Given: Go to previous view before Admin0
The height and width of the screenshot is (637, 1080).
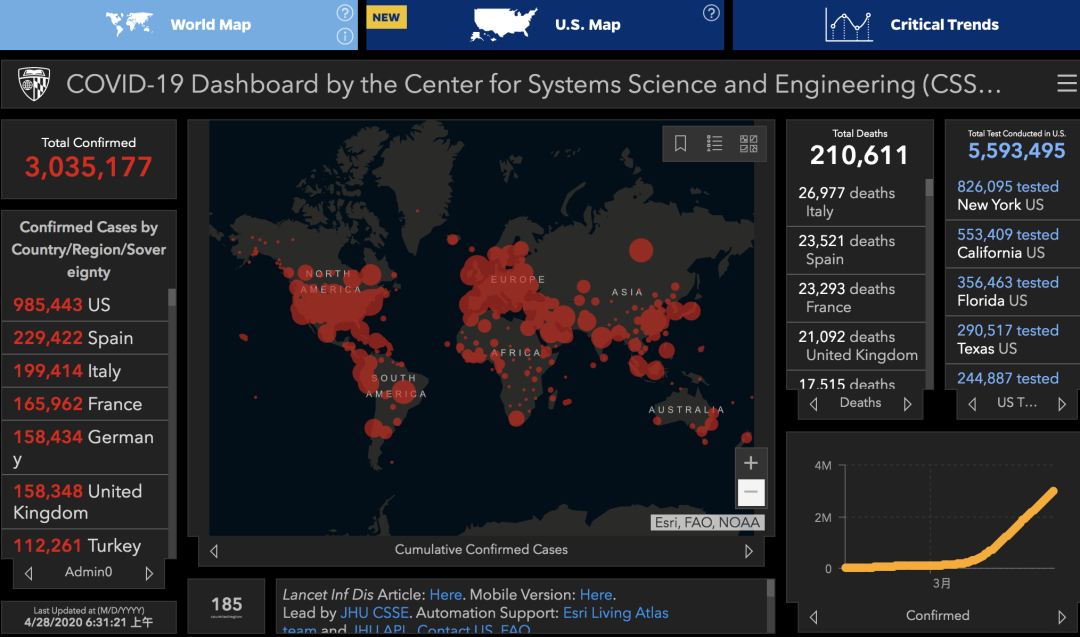Looking at the screenshot, I should [28, 573].
